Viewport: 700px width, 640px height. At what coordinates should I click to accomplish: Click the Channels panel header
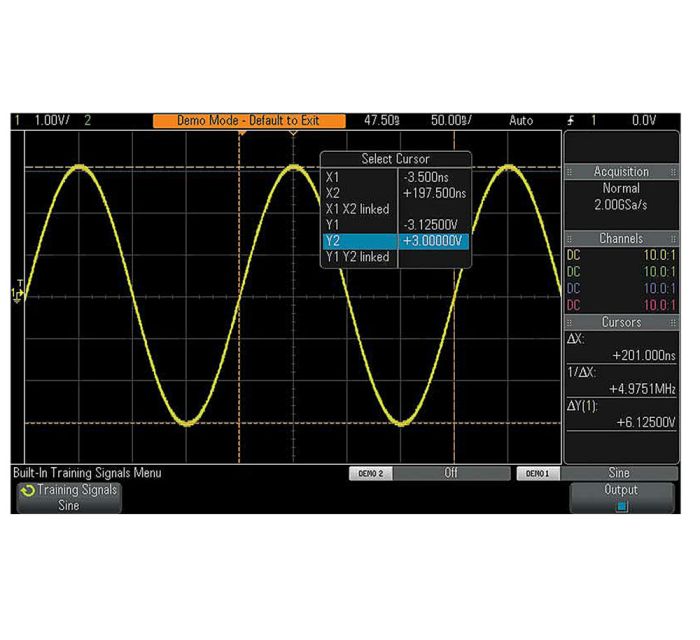621,239
